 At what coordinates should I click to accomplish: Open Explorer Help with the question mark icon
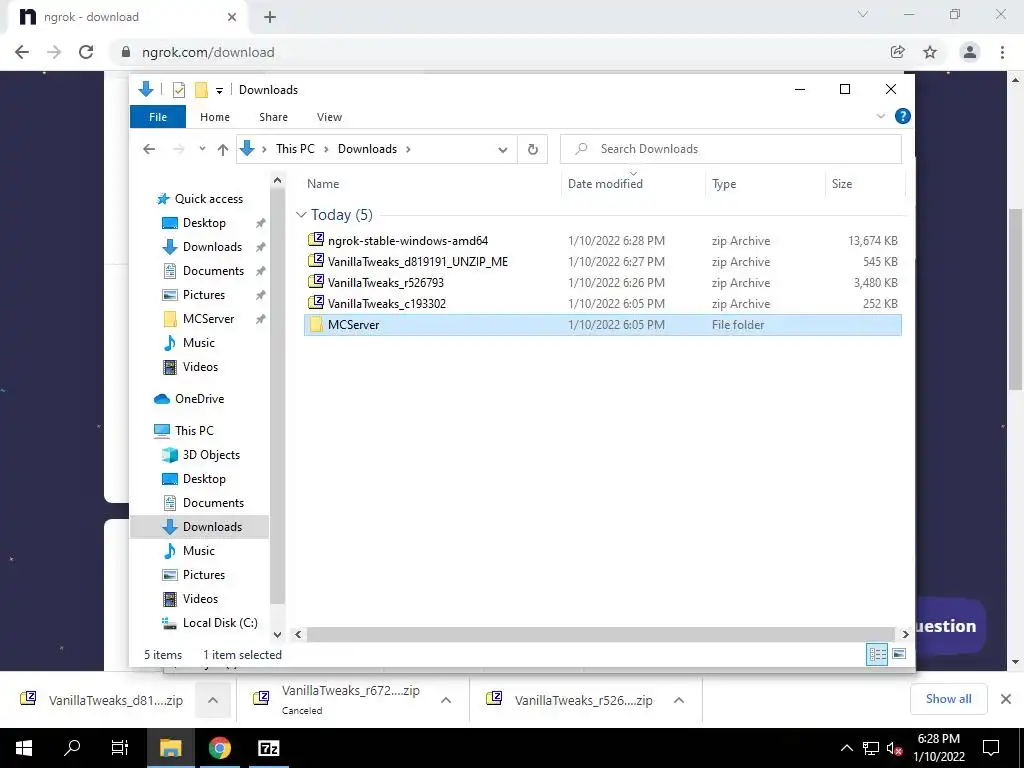[x=903, y=116]
